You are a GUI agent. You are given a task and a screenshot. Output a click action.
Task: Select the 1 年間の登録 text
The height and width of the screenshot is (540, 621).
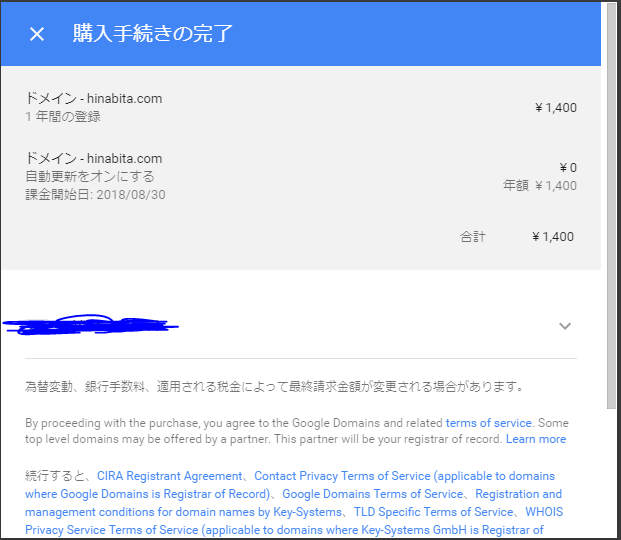[x=63, y=116]
